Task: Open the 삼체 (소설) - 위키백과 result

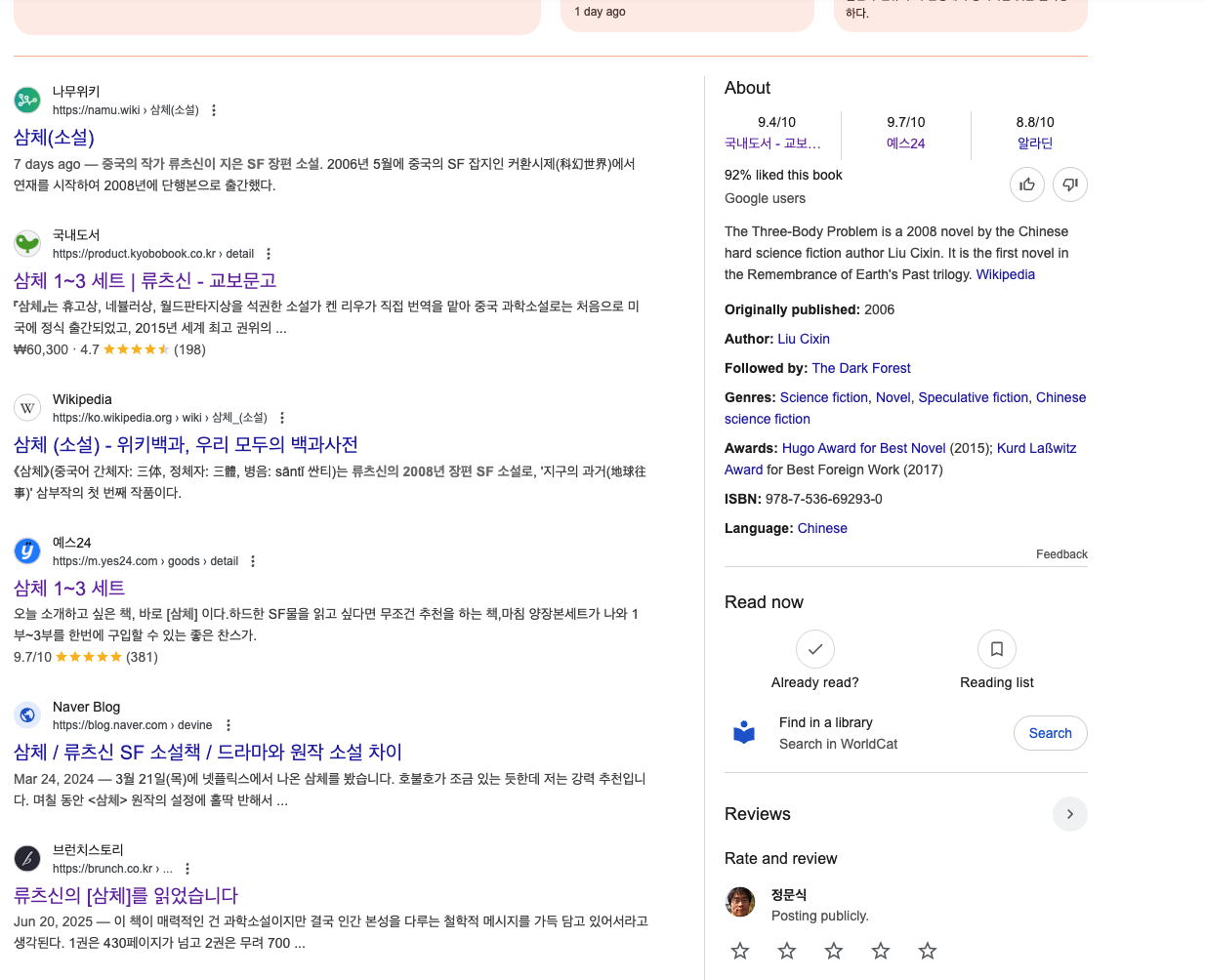Action: (x=186, y=445)
